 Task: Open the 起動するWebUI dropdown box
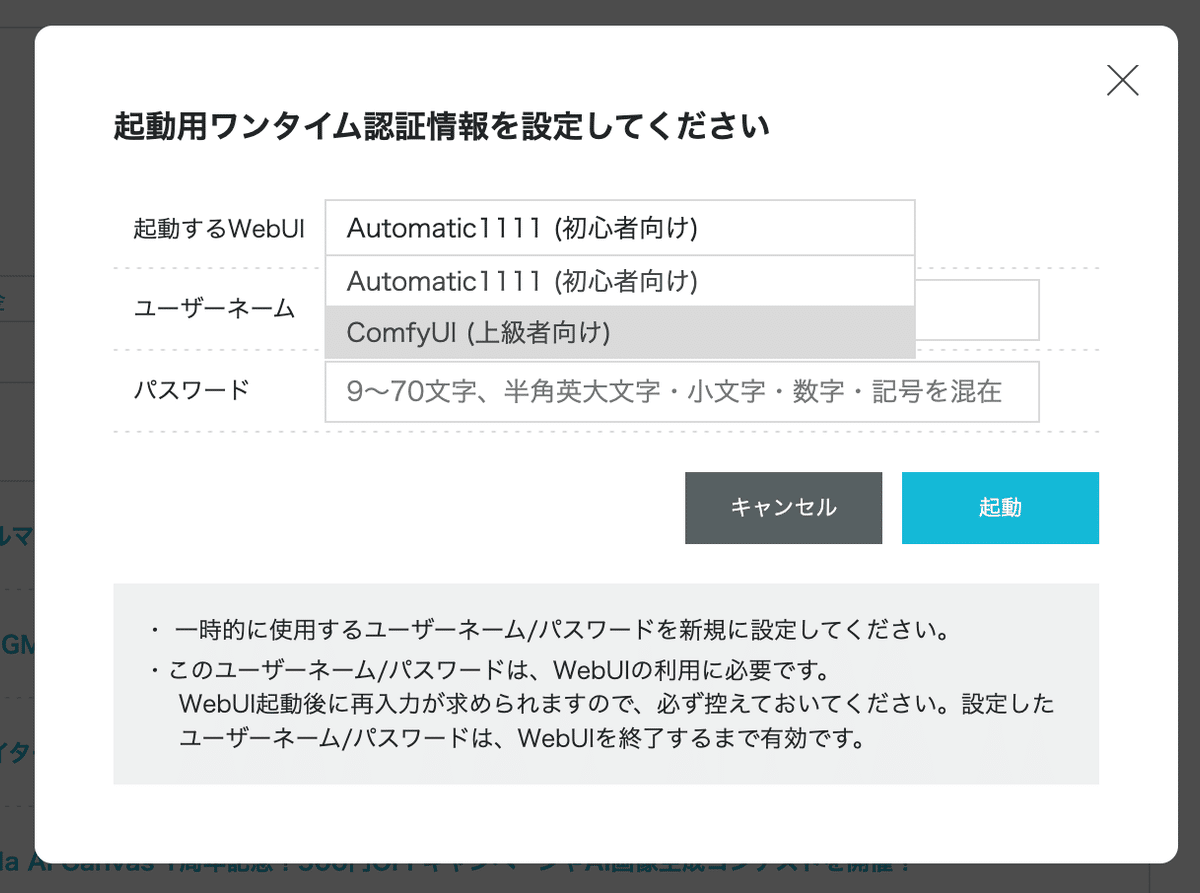pyautogui.click(x=620, y=228)
